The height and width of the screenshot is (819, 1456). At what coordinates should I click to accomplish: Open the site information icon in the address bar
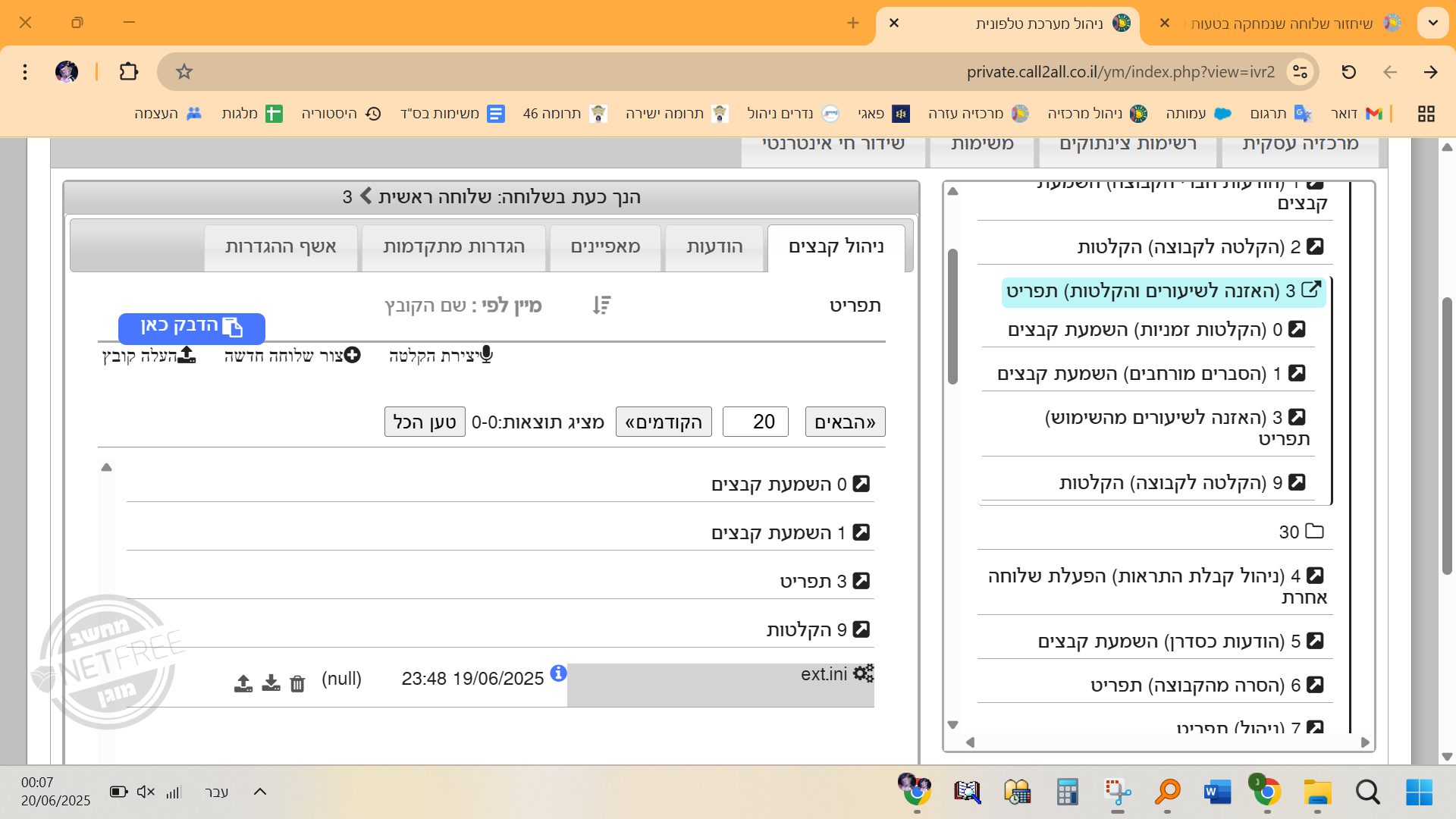pyautogui.click(x=1300, y=71)
